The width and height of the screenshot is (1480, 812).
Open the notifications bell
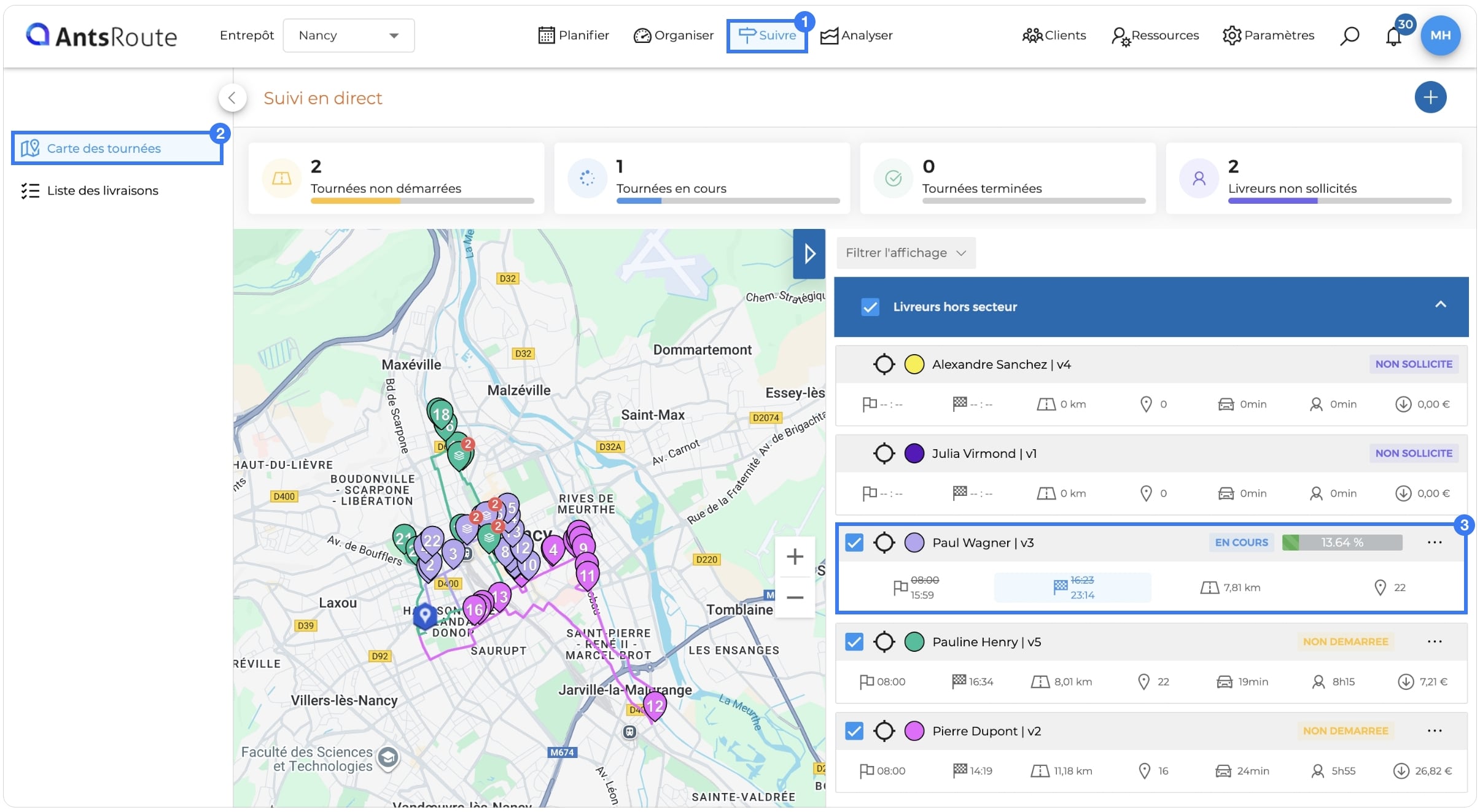pyautogui.click(x=1393, y=37)
